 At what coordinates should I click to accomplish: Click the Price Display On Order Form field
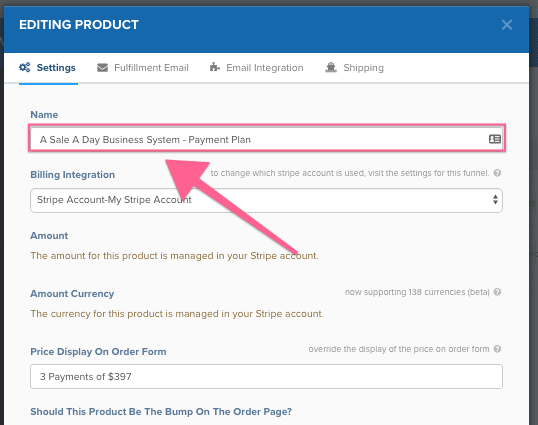coord(267,376)
